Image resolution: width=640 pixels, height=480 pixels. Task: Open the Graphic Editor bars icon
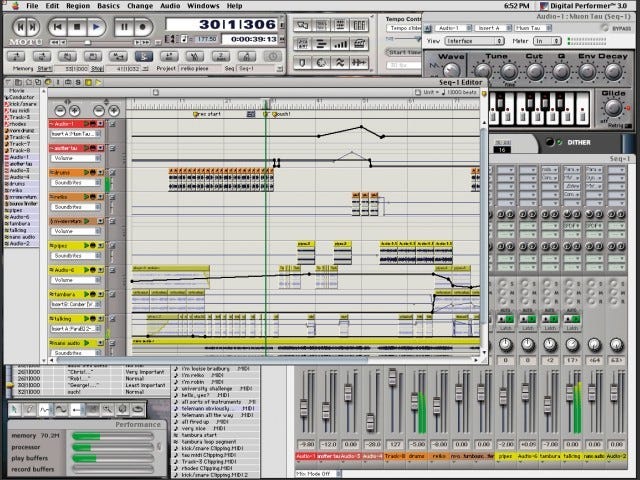coord(321,44)
